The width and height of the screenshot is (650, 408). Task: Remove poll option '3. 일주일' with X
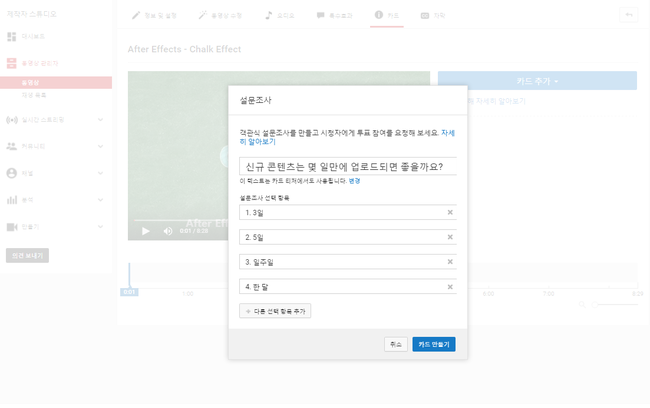point(450,262)
